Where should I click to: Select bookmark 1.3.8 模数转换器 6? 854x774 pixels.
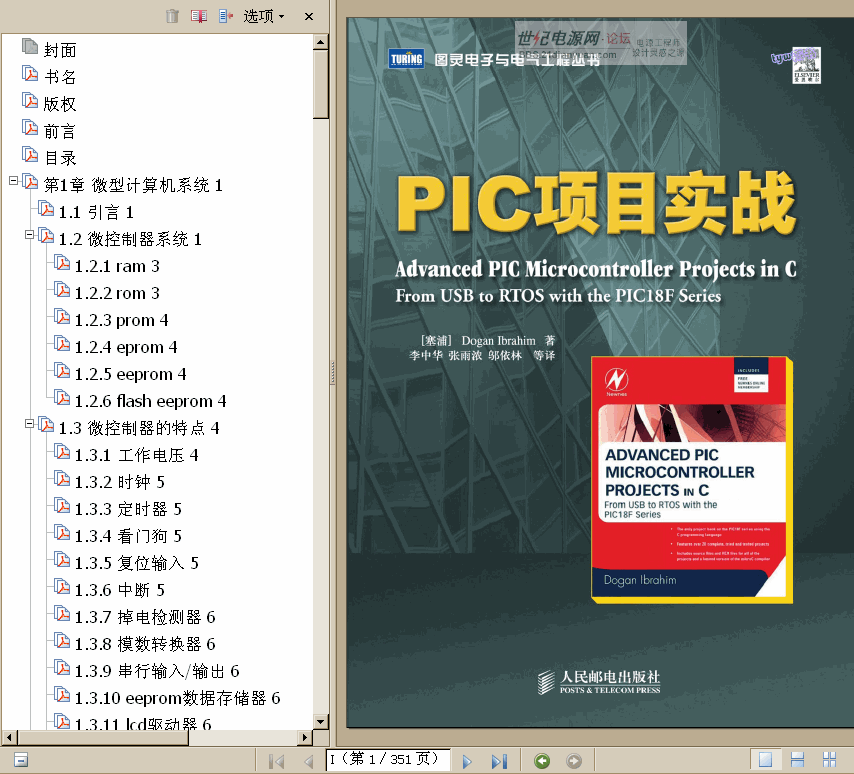tap(145, 644)
